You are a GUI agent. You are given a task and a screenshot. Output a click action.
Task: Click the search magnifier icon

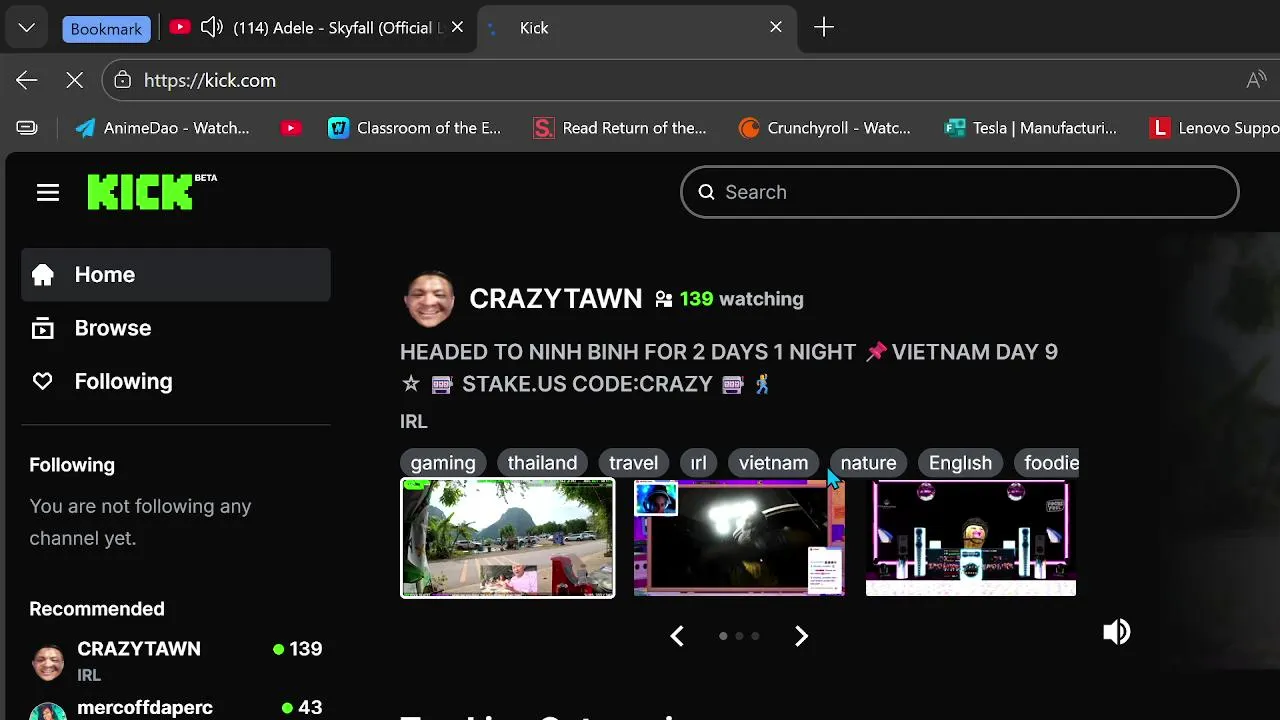[x=706, y=192]
